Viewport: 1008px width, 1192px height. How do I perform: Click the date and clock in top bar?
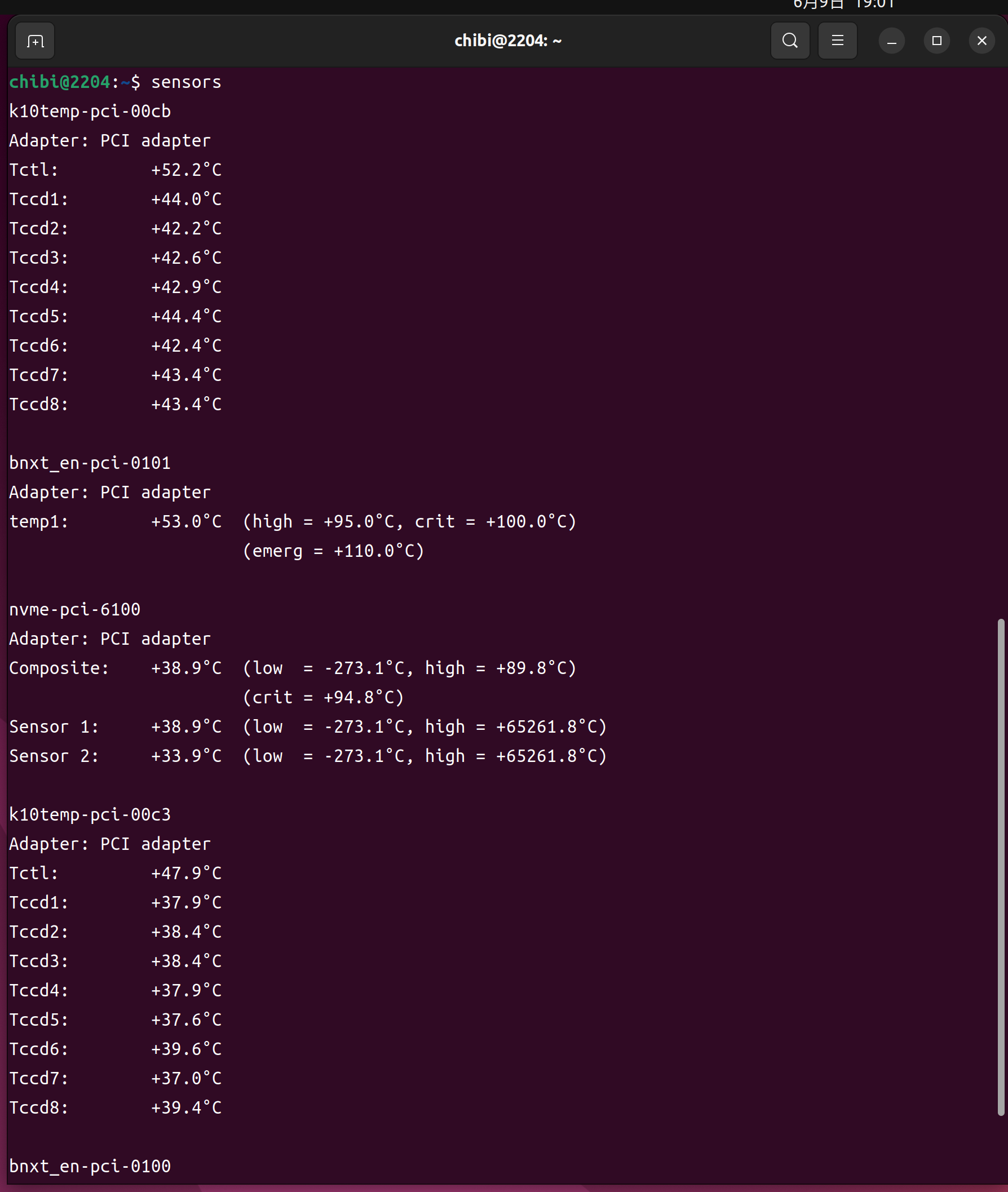click(843, 5)
